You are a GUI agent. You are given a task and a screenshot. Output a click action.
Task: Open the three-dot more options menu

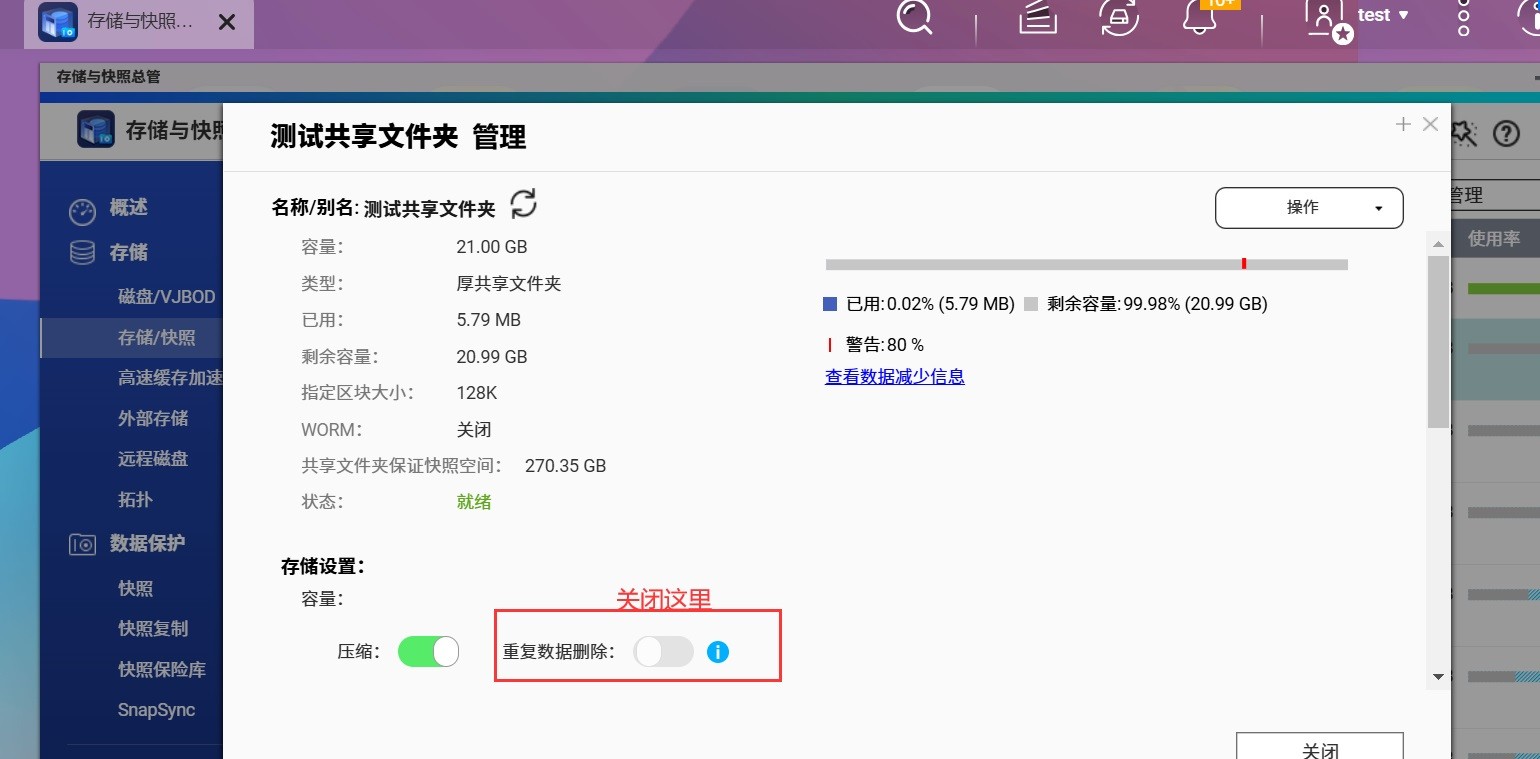tap(1463, 17)
